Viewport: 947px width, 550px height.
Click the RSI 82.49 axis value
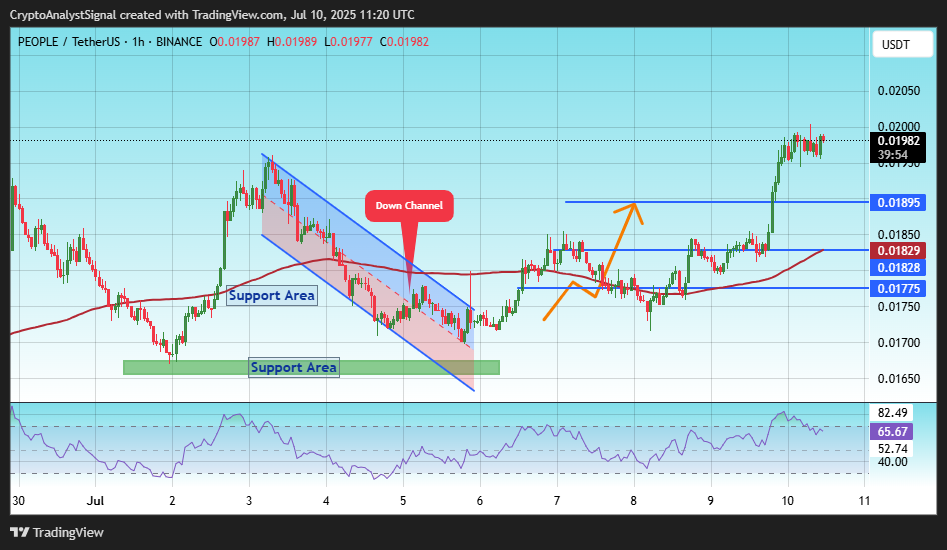pyautogui.click(x=892, y=413)
